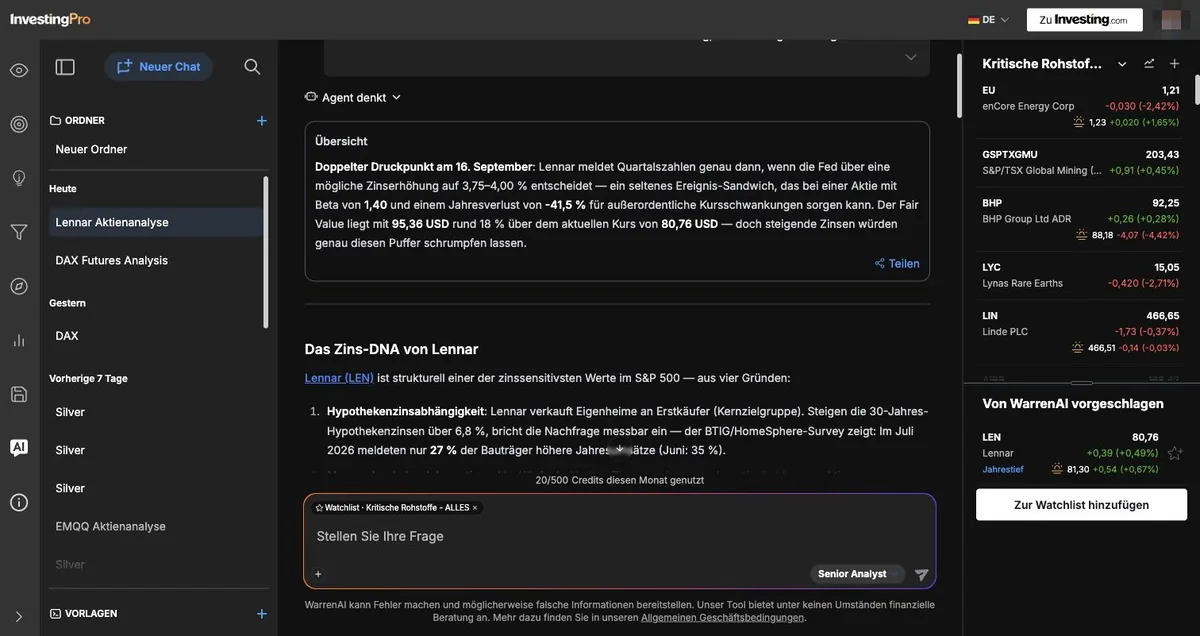Click the chat list scrollbar
The width and height of the screenshot is (1200, 636).
click(x=266, y=252)
